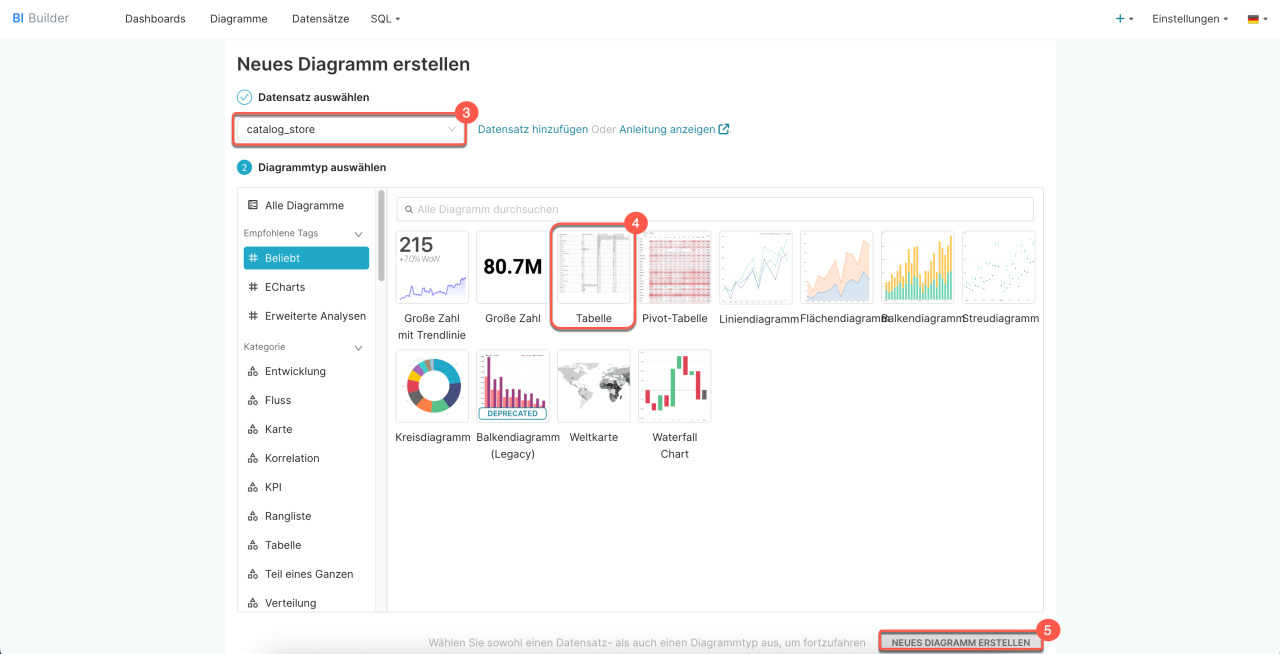Open the Einstellungen dropdown menu
Screen dimensions: 1280x654
[1190, 19]
